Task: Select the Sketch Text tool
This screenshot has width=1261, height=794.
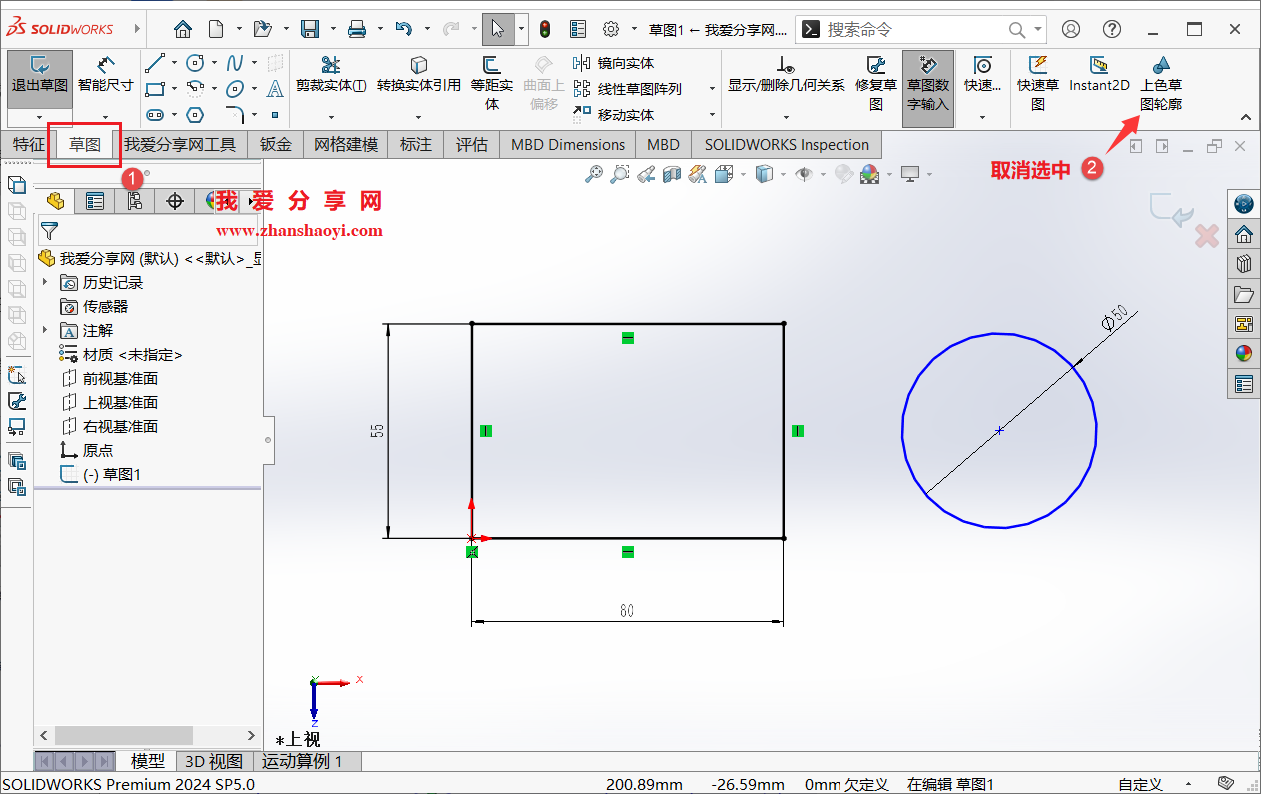Action: tap(275, 89)
